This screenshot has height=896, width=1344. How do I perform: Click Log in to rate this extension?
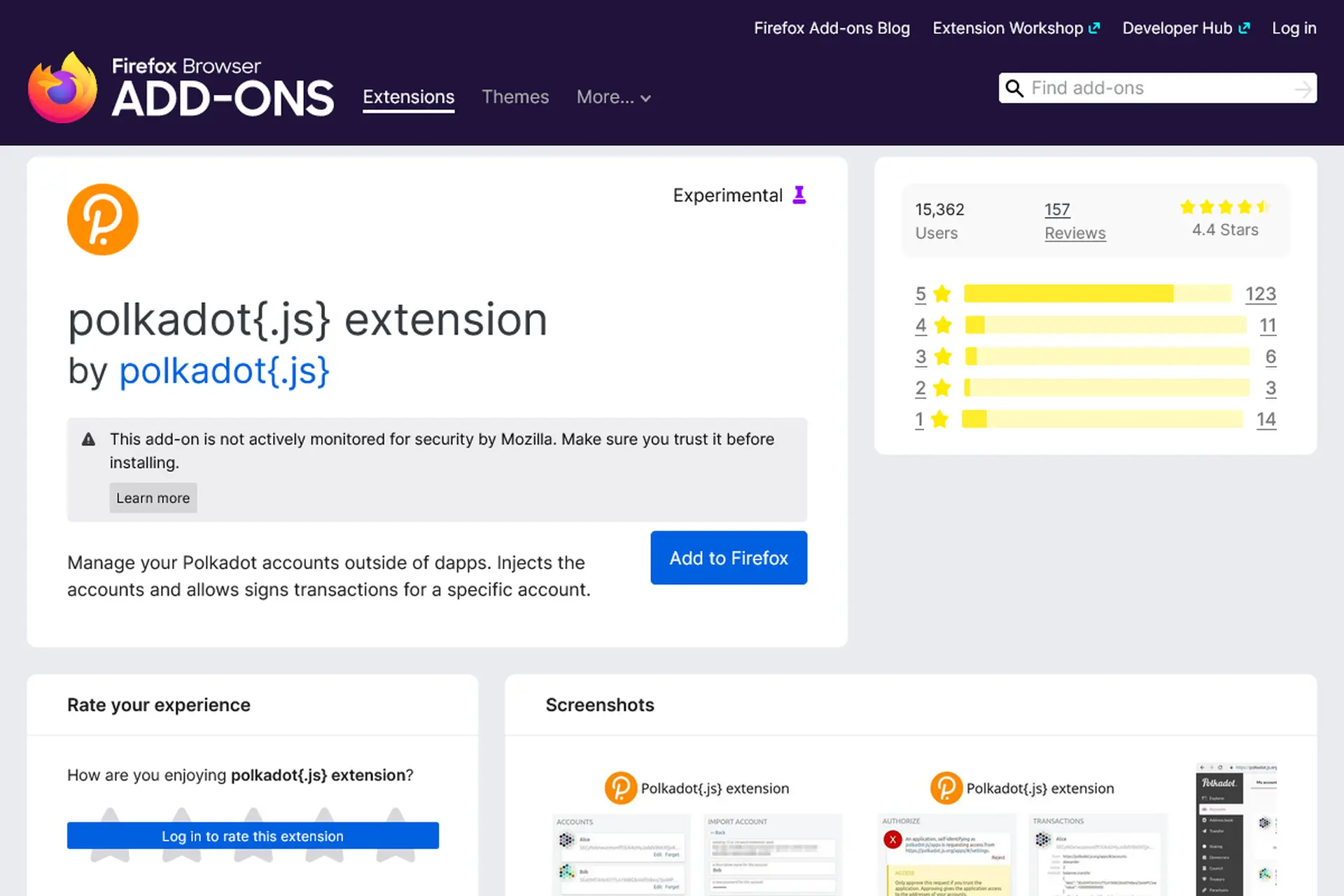click(253, 836)
